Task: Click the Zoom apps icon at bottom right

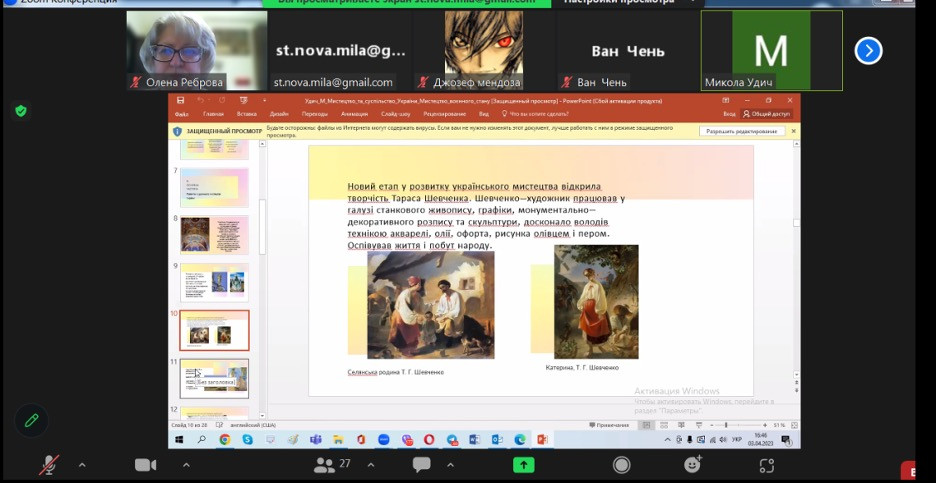Action: (x=766, y=465)
